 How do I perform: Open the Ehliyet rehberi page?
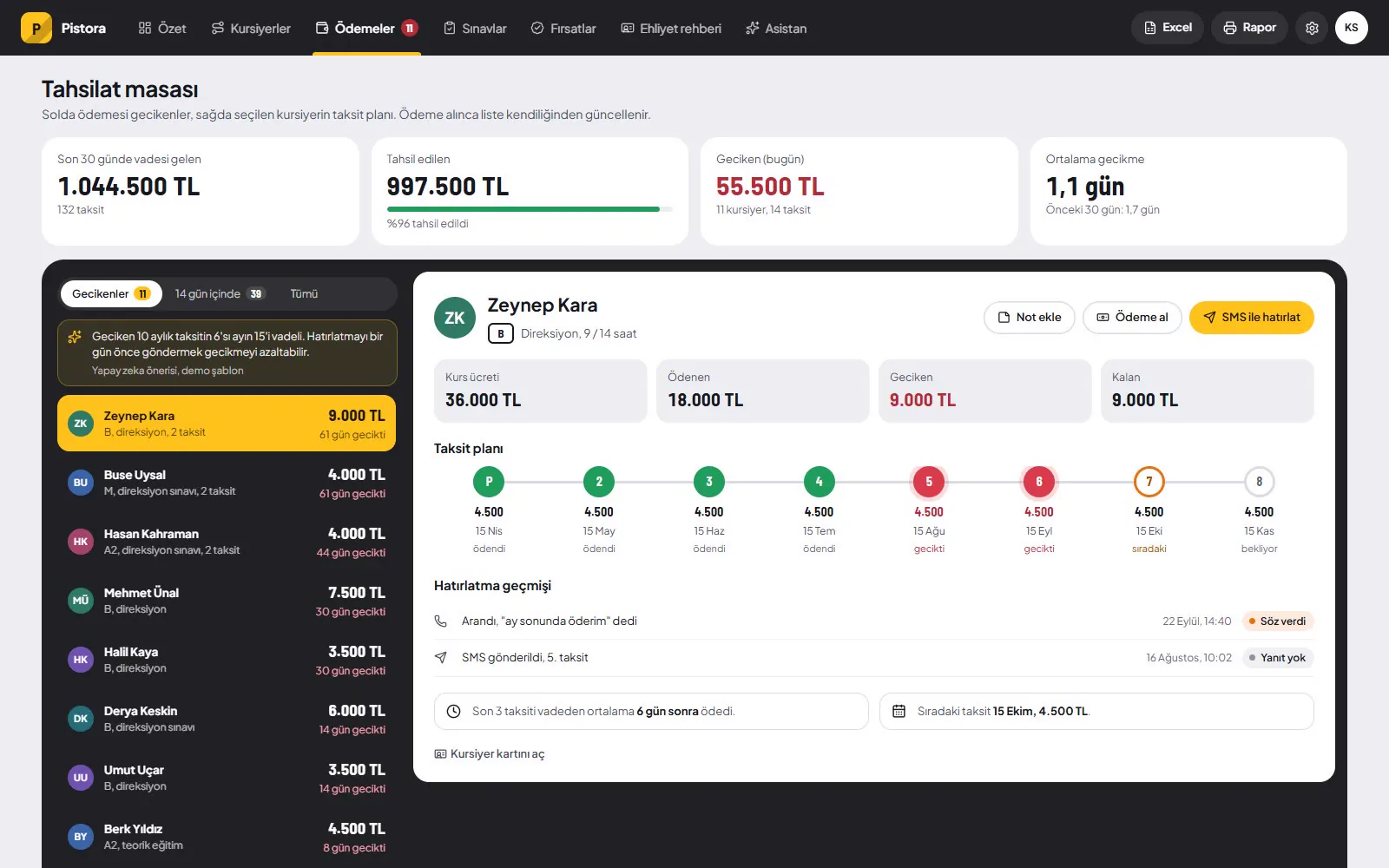(x=671, y=29)
